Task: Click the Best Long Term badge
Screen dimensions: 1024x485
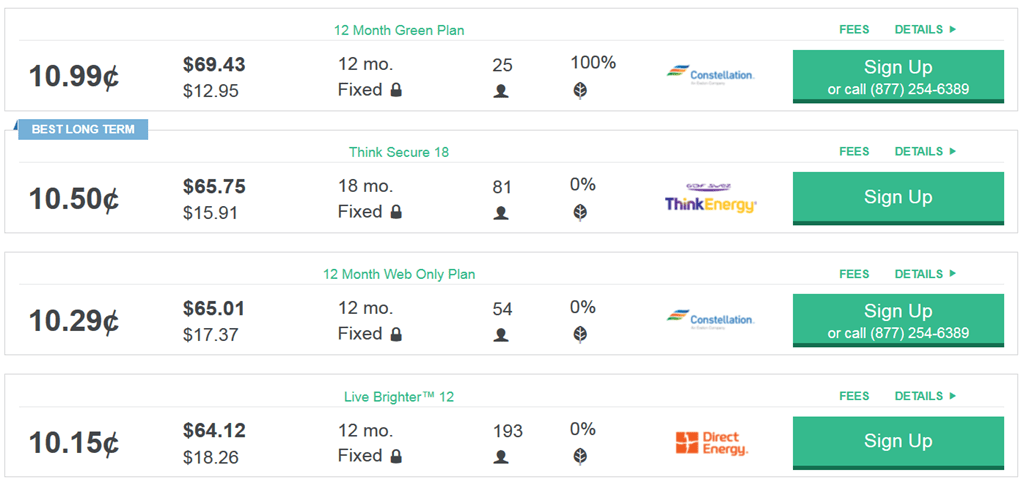Action: 83,129
